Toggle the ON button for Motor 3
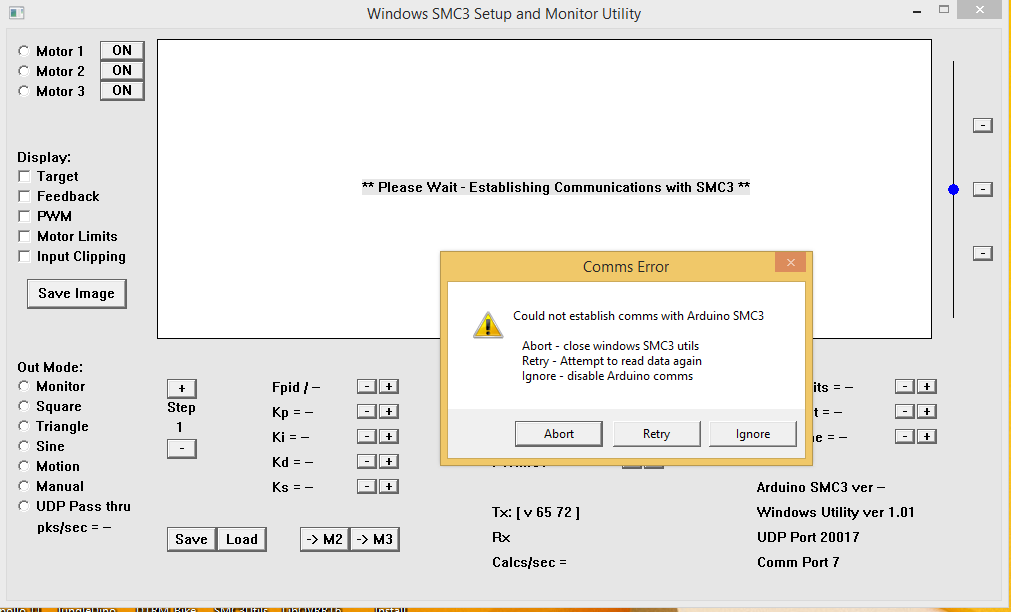Image resolution: width=1011 pixels, height=612 pixels. point(122,90)
